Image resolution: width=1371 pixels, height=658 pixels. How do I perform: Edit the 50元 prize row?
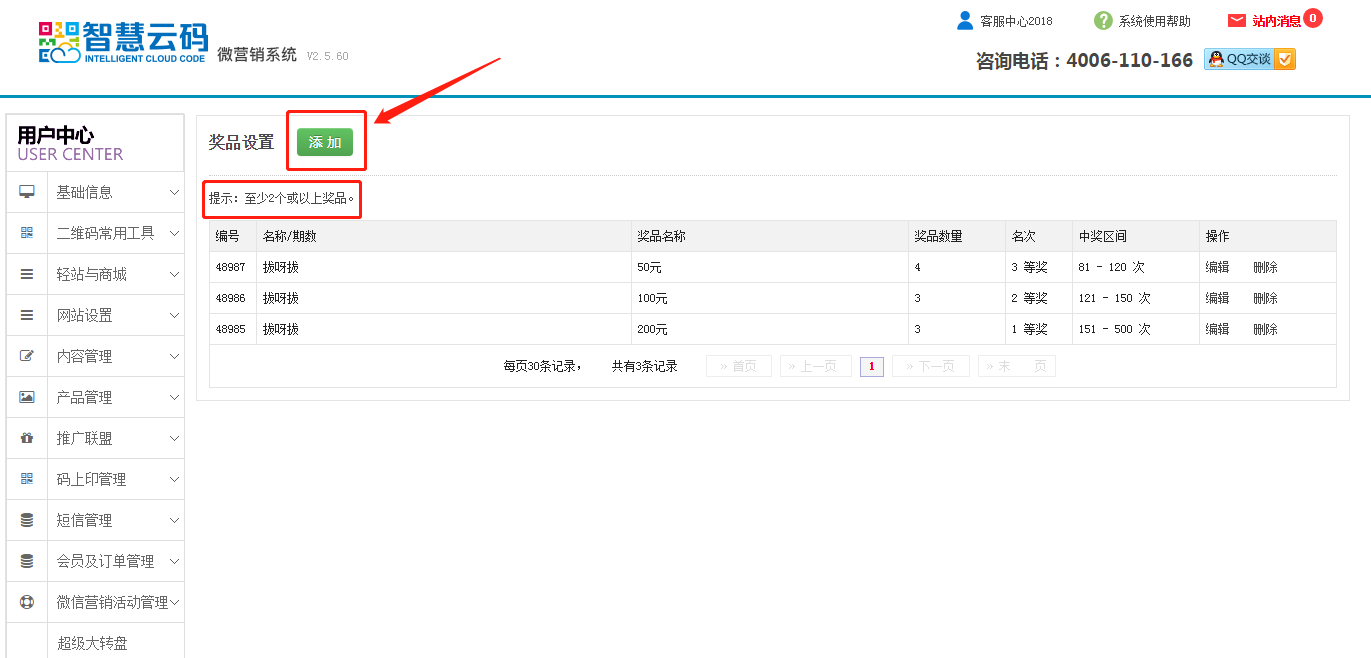click(x=1217, y=267)
